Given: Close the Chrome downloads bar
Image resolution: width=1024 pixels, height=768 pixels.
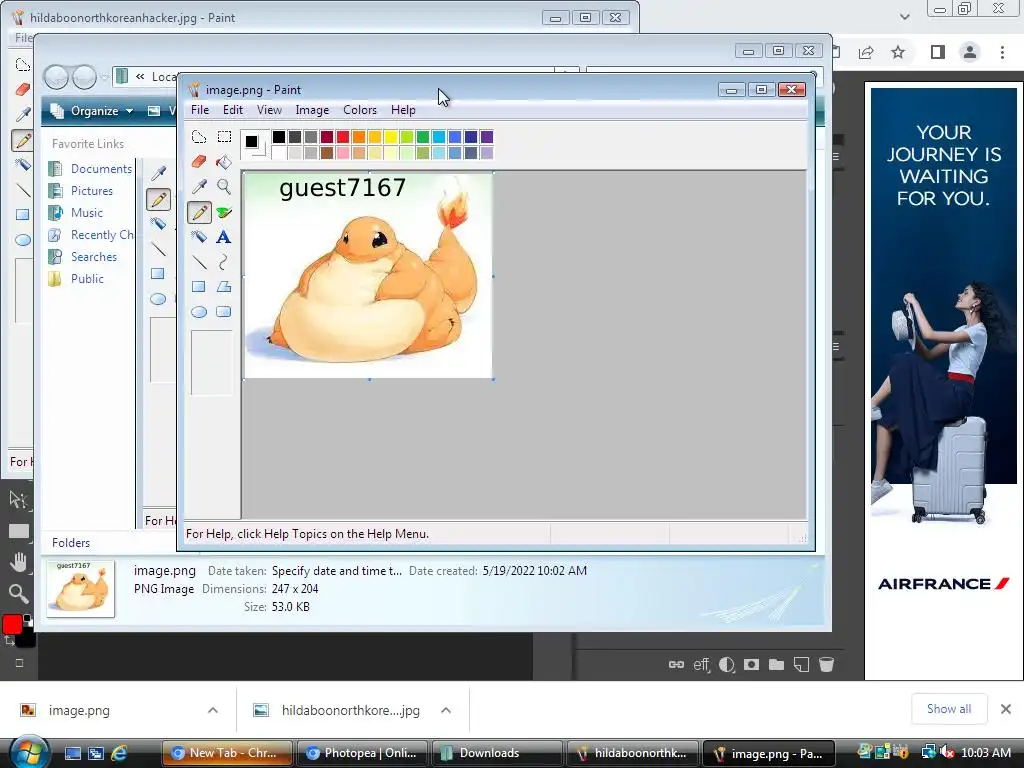Looking at the screenshot, I should (x=1006, y=709).
